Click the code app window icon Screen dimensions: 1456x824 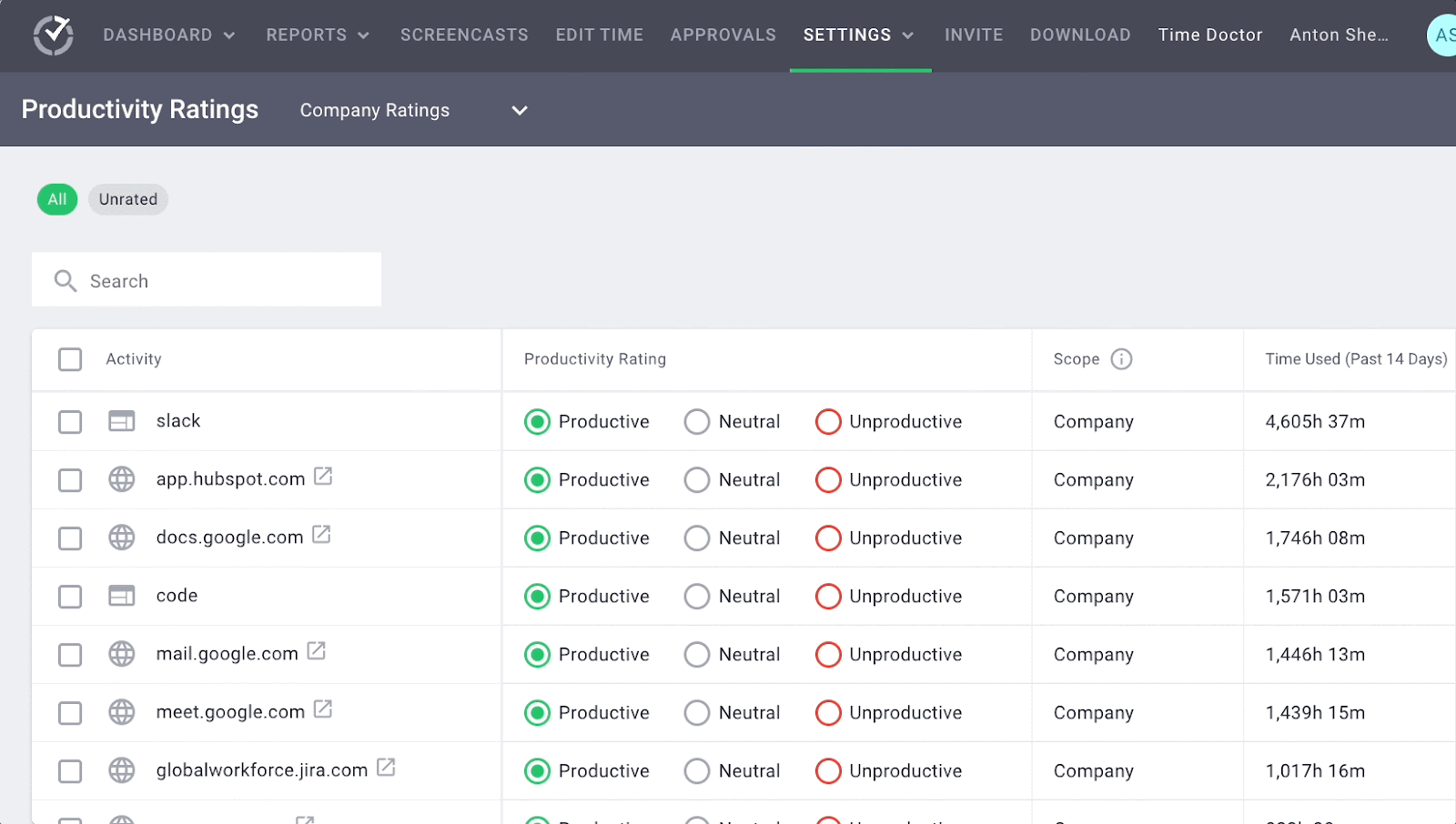[122, 596]
